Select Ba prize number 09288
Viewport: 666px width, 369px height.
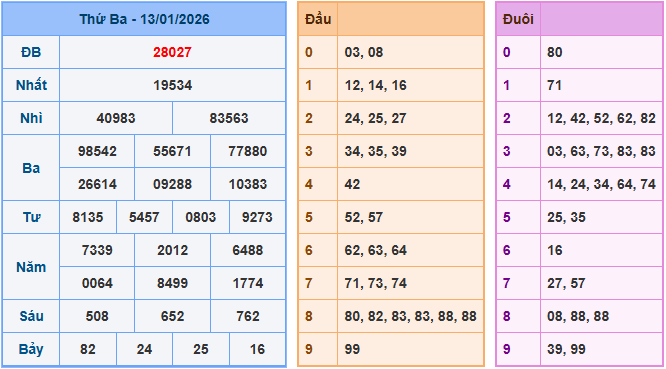click(x=172, y=184)
